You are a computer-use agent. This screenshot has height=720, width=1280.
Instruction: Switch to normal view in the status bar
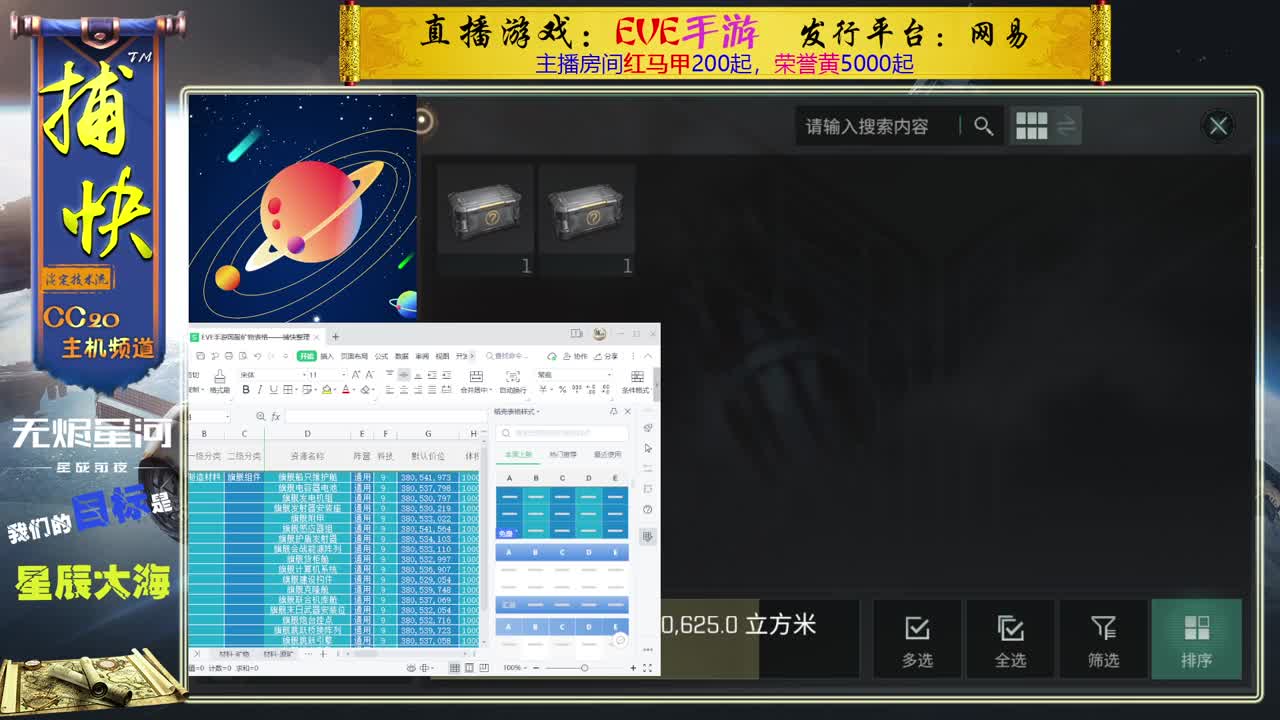[455, 668]
